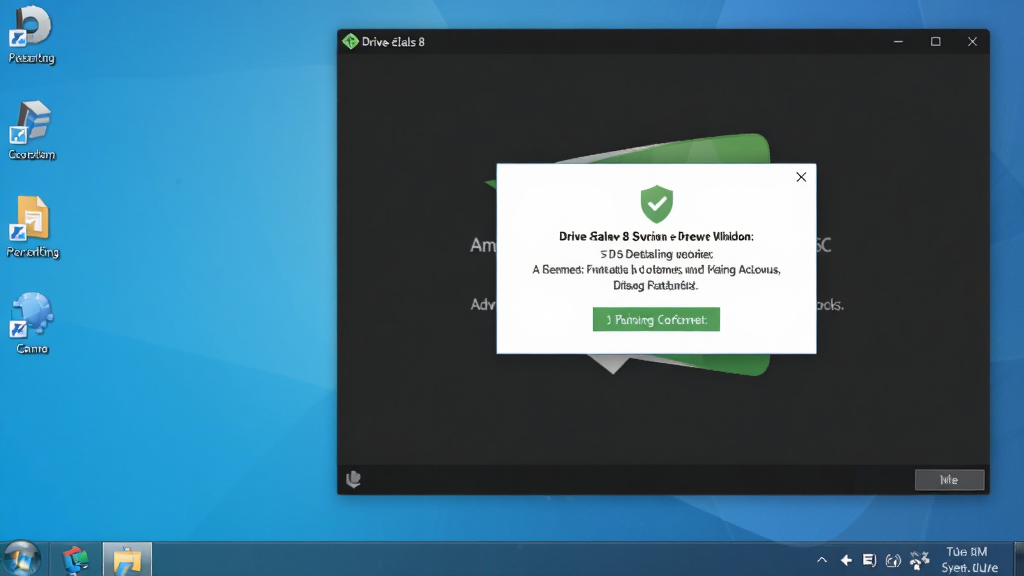This screenshot has width=1024, height=576.
Task: Show hidden tray icons chevron
Action: point(822,560)
